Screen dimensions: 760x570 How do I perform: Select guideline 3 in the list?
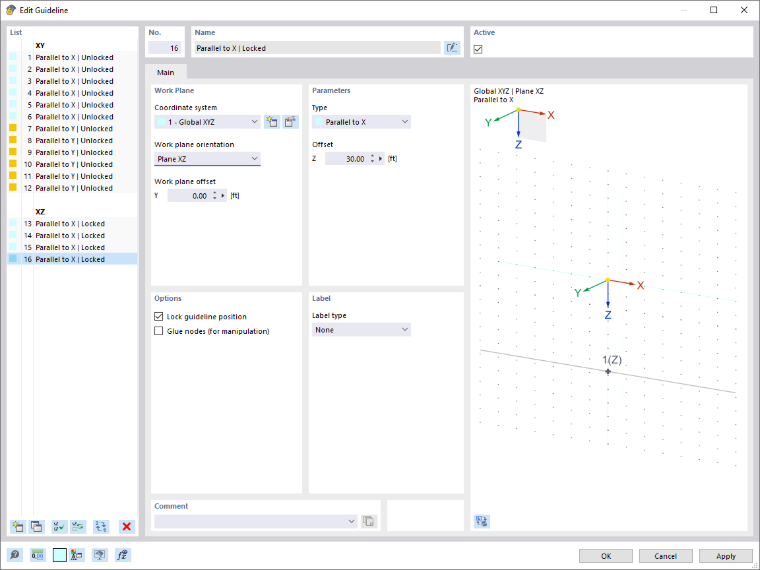coord(72,81)
